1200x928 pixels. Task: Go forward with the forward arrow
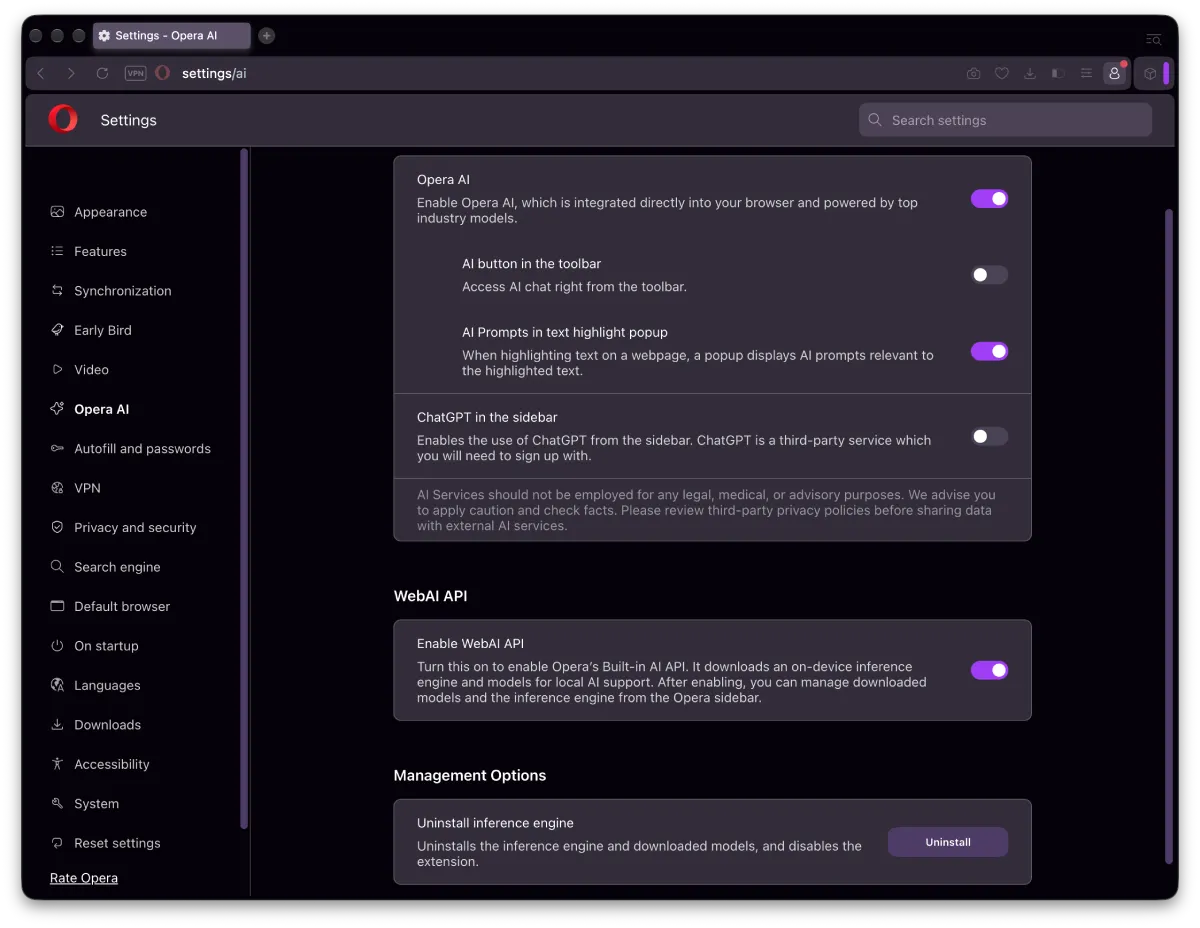coord(71,73)
